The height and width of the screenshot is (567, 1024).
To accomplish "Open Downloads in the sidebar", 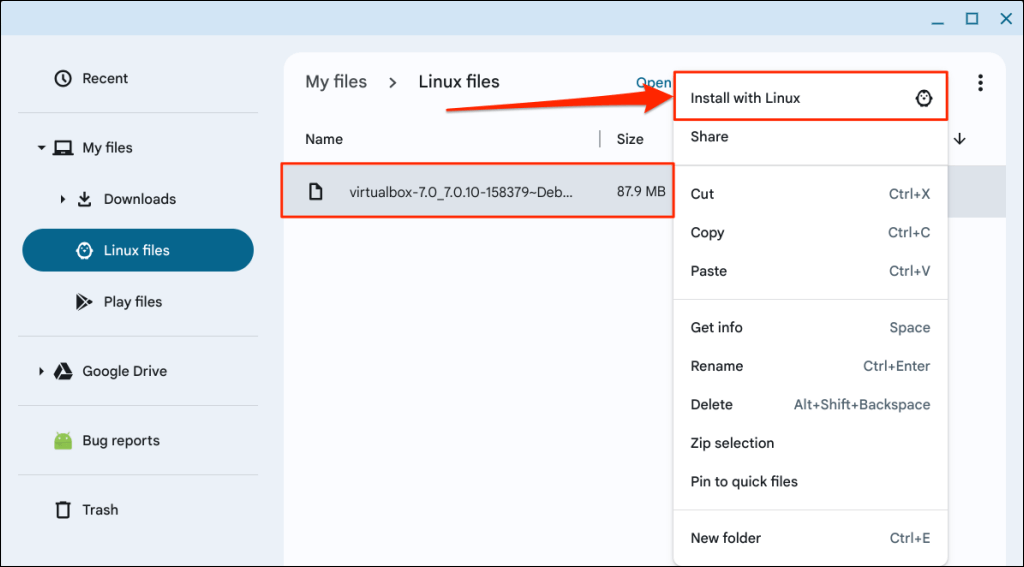I will pyautogui.click(x=138, y=199).
